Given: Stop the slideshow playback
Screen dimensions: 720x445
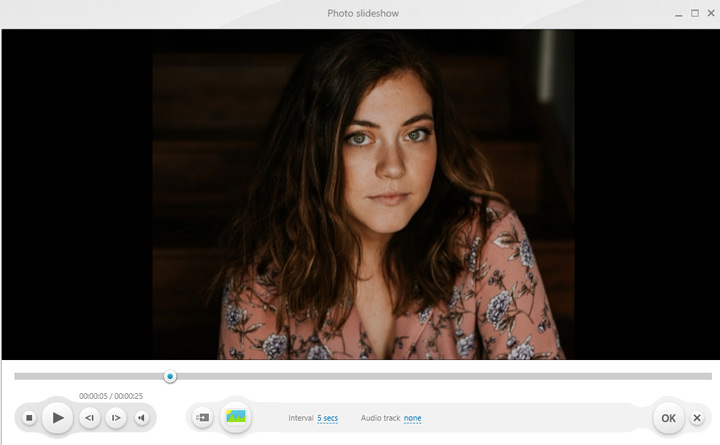Looking at the screenshot, I should tap(29, 418).
